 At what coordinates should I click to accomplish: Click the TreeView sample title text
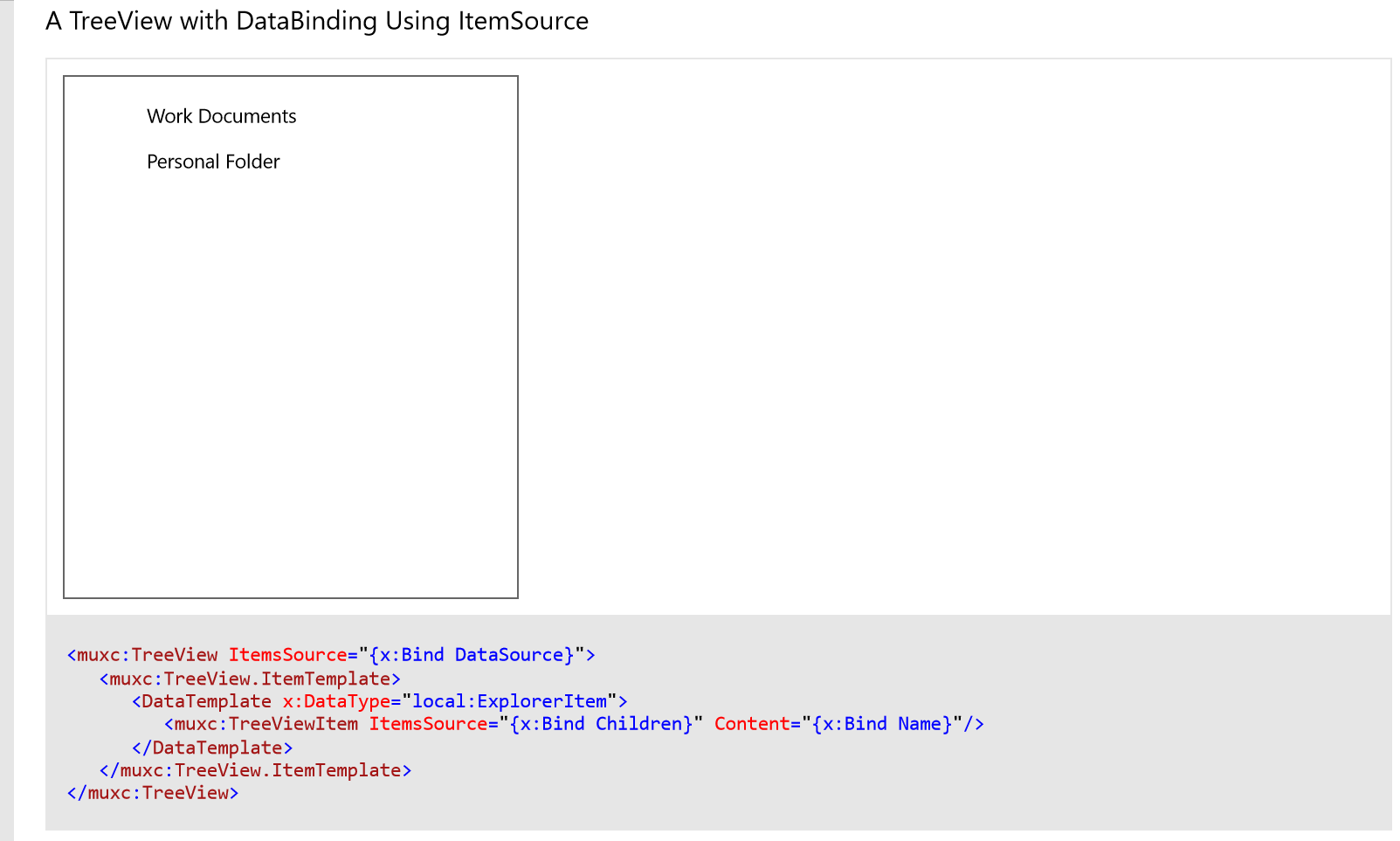click(316, 21)
